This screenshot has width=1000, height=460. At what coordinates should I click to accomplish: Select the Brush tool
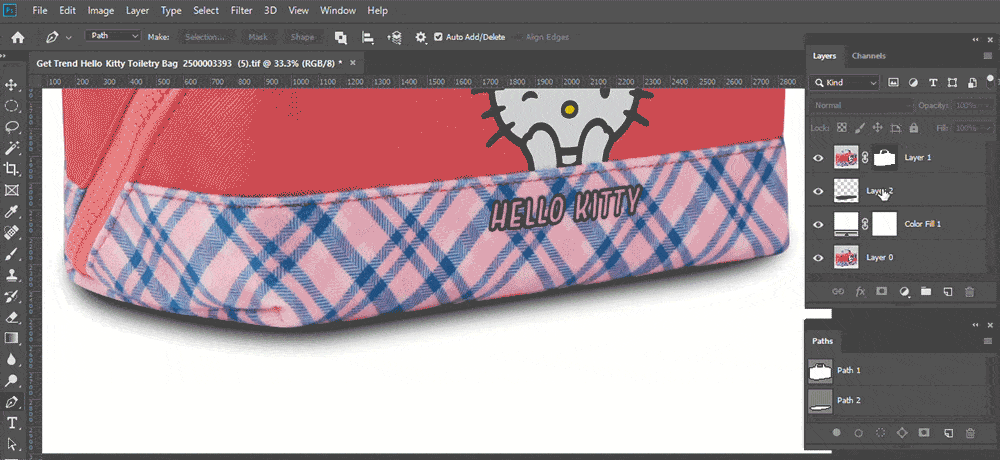click(x=11, y=254)
